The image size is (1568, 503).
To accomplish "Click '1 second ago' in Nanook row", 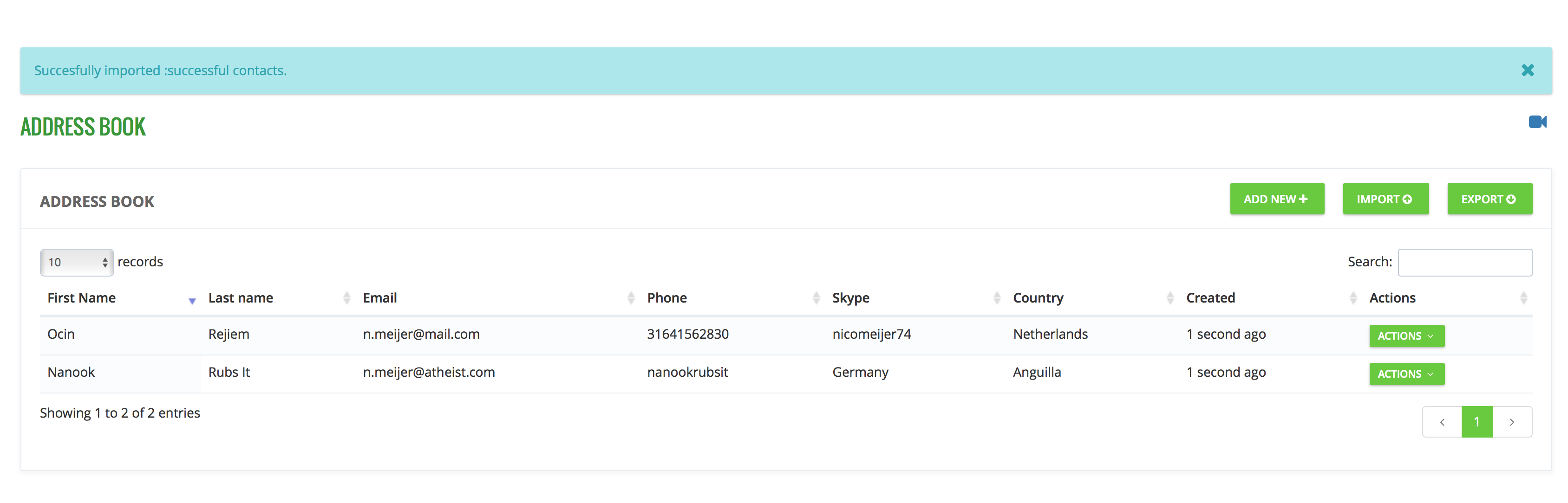I will point(1226,372).
